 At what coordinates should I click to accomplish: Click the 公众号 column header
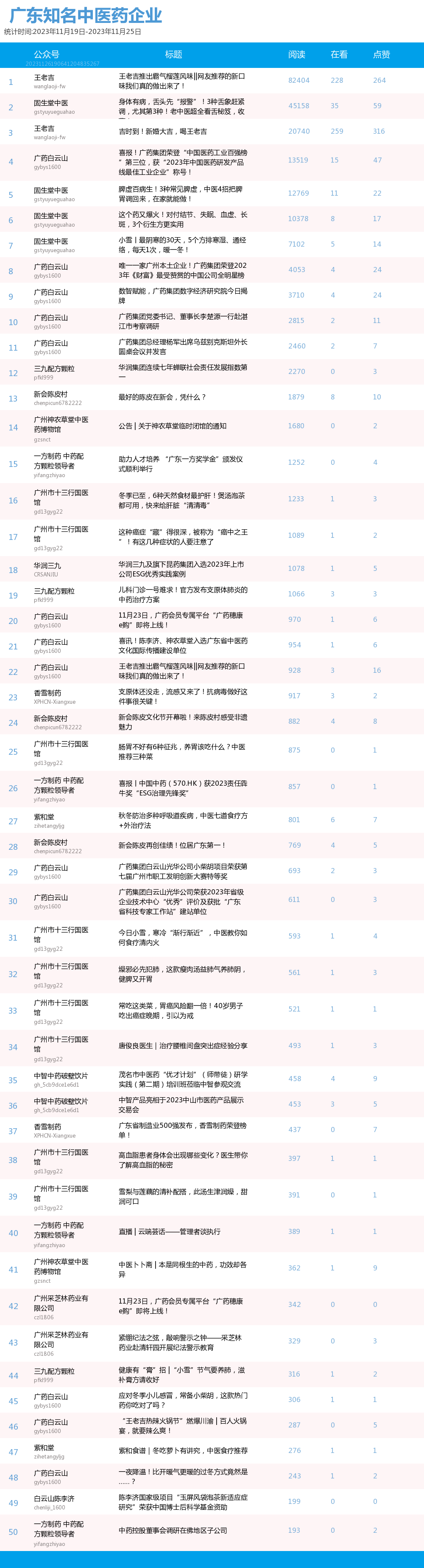[47, 54]
